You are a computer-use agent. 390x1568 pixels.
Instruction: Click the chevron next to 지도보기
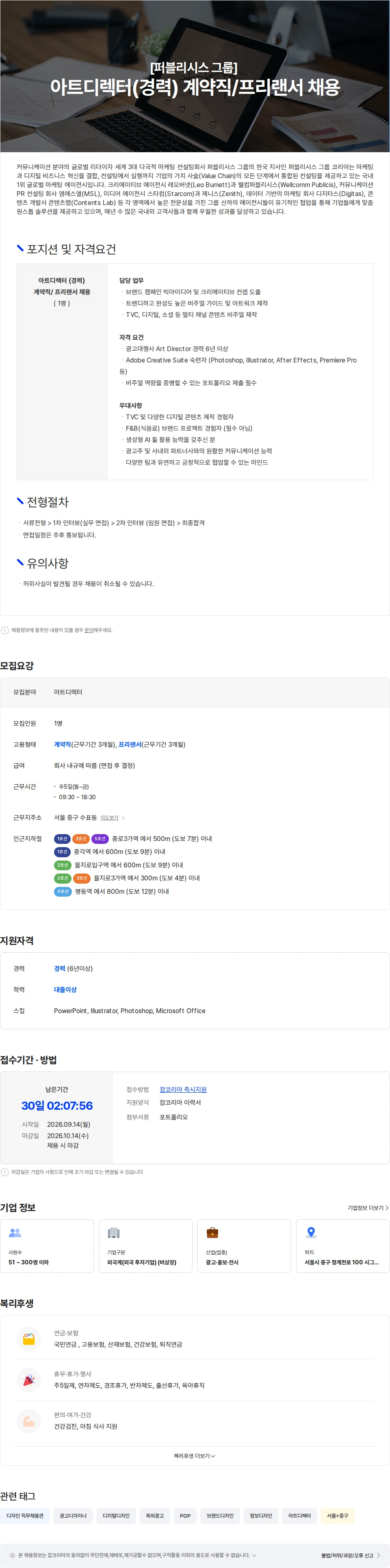click(123, 817)
